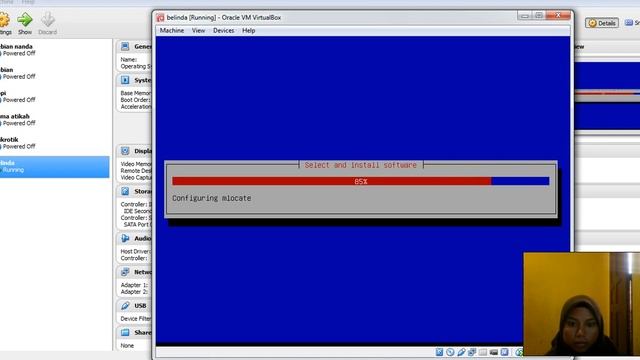The image size is (640, 360).
Task: Click the USB section icon
Action: [x=125, y=306]
